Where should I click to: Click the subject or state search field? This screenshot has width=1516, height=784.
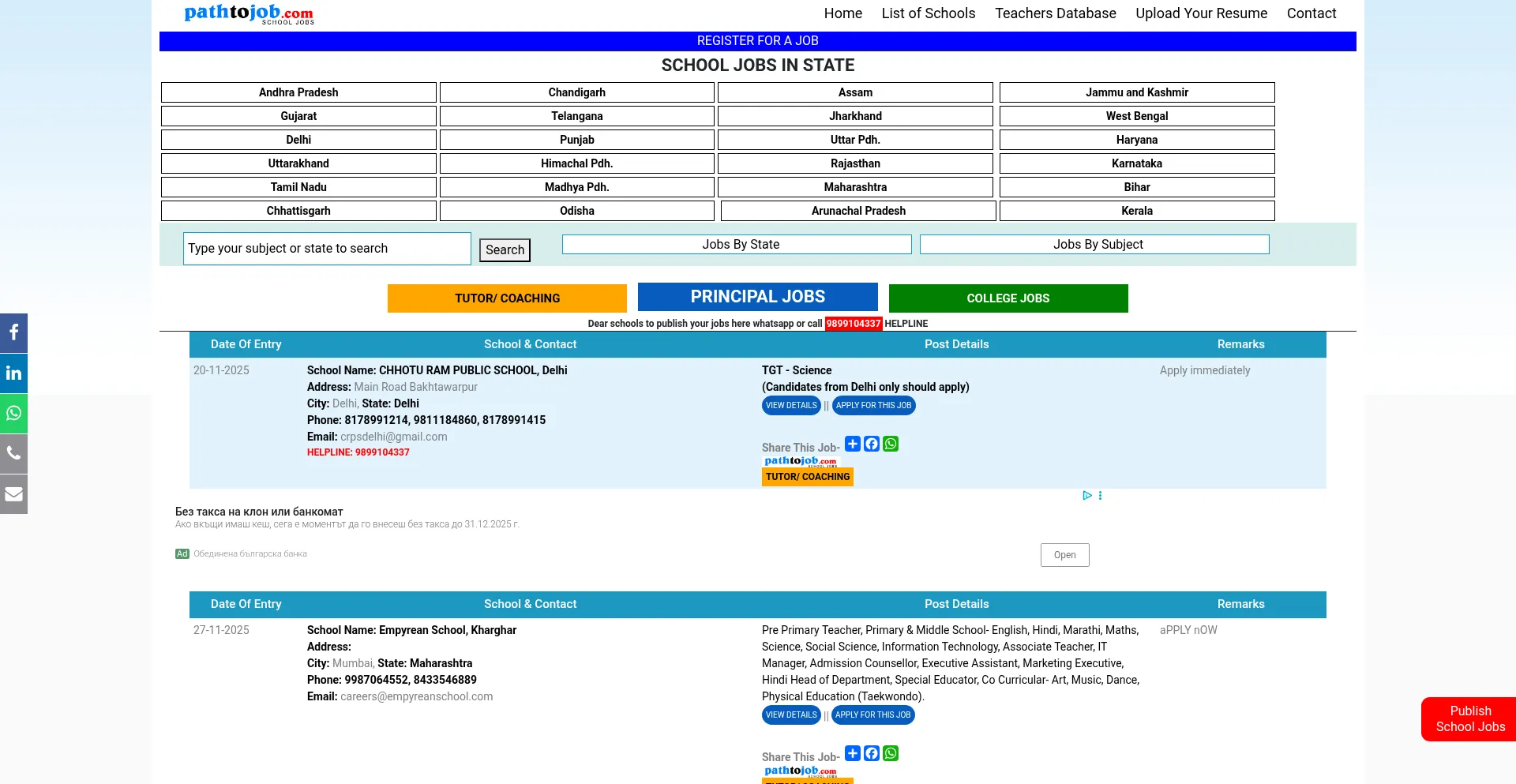click(327, 249)
